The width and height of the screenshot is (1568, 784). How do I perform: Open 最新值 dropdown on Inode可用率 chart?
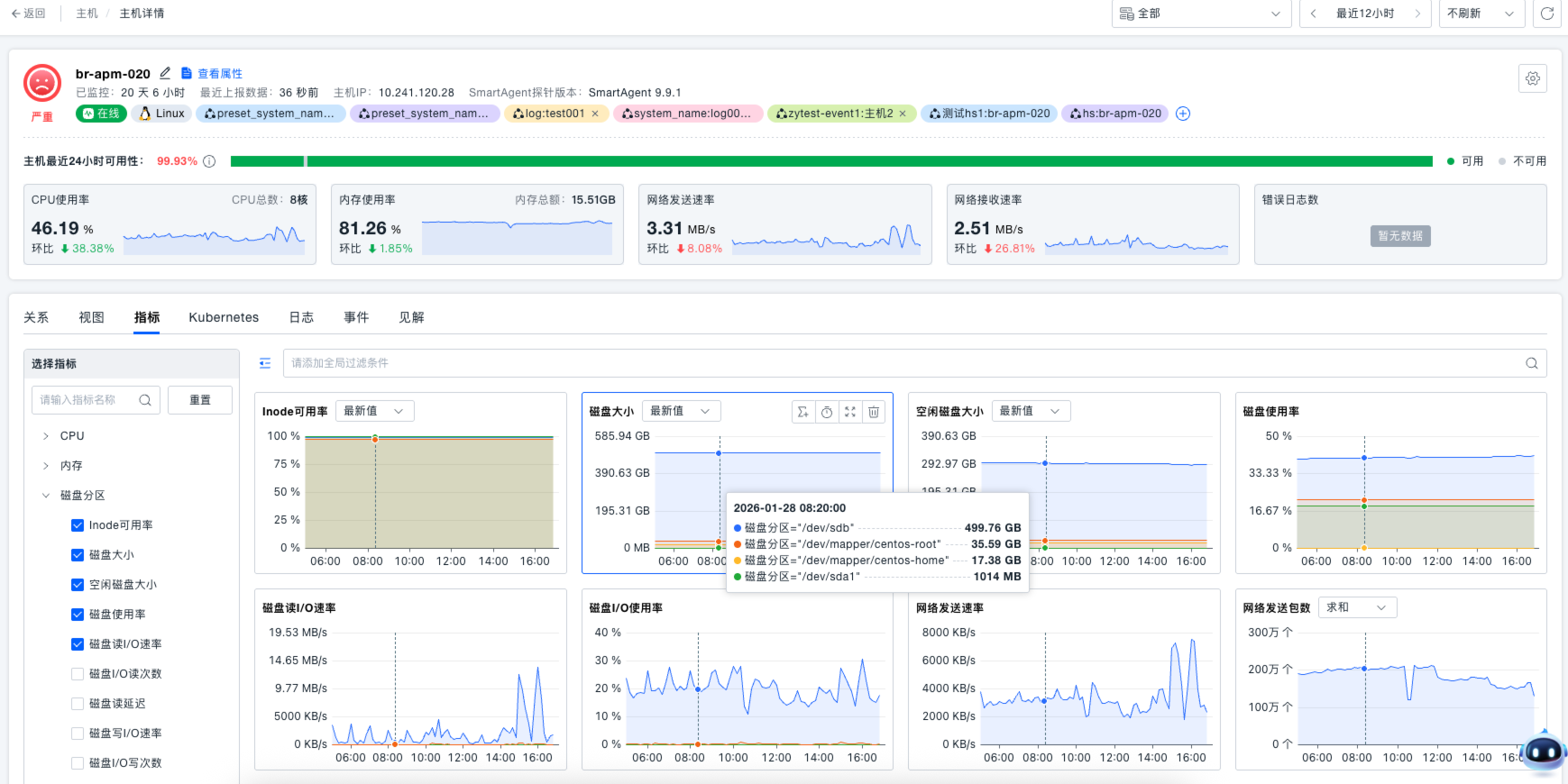pos(373,411)
